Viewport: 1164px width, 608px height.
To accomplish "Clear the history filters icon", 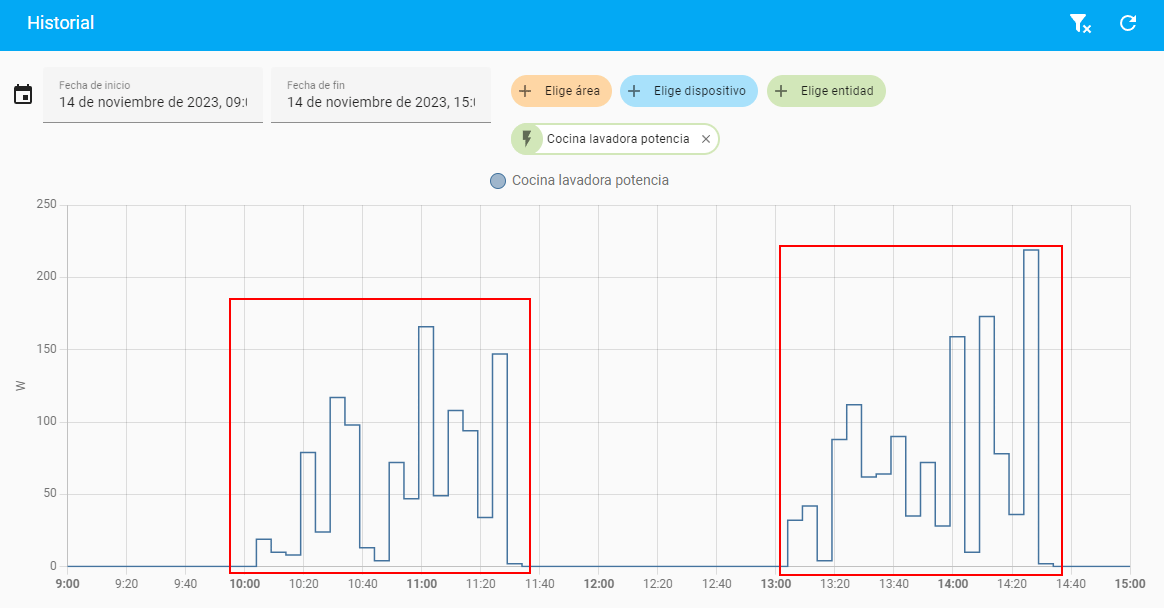I will coord(1080,24).
